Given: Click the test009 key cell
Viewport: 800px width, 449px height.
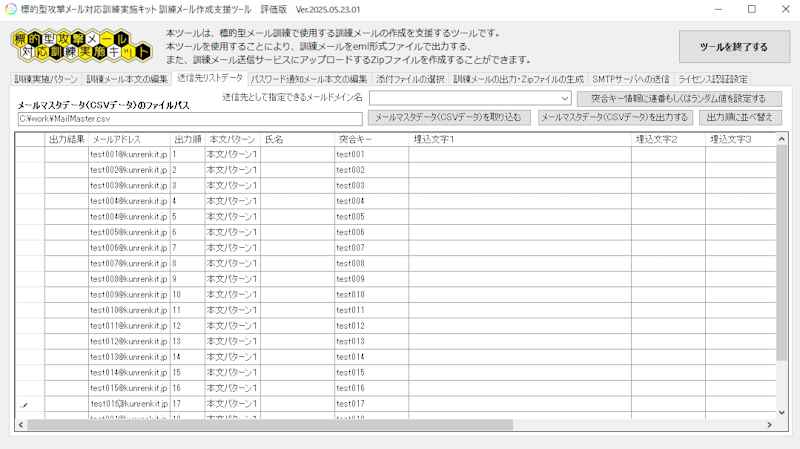Looking at the screenshot, I should 371,279.
